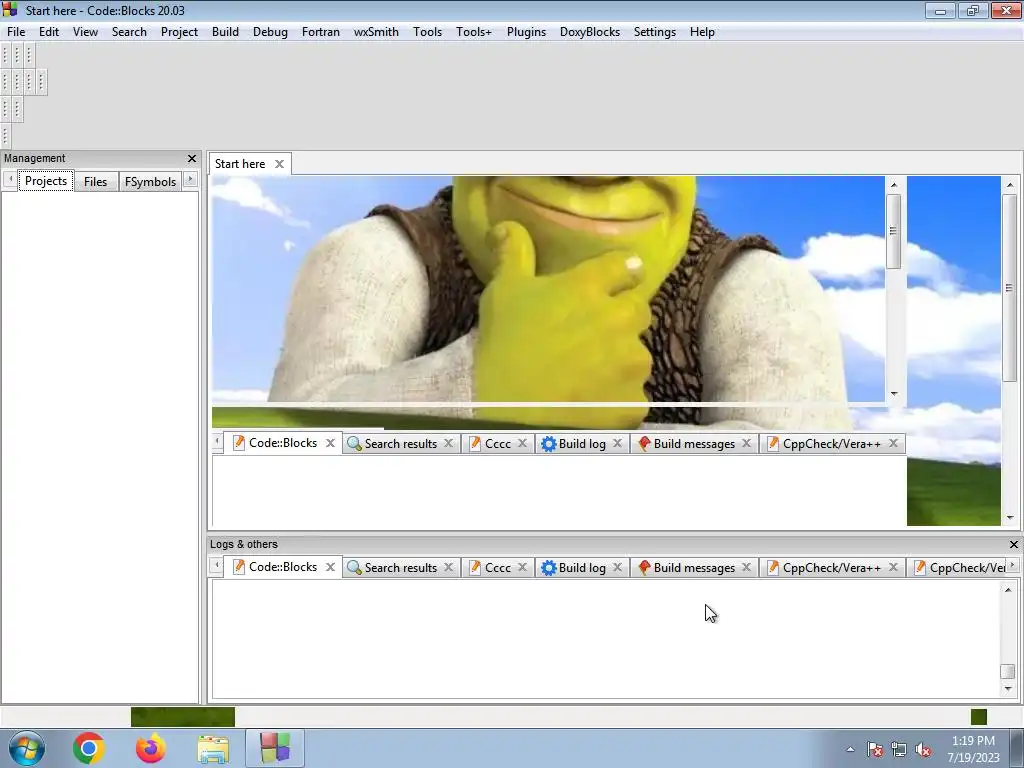
Task: Open the Settings menu
Action: click(x=654, y=32)
